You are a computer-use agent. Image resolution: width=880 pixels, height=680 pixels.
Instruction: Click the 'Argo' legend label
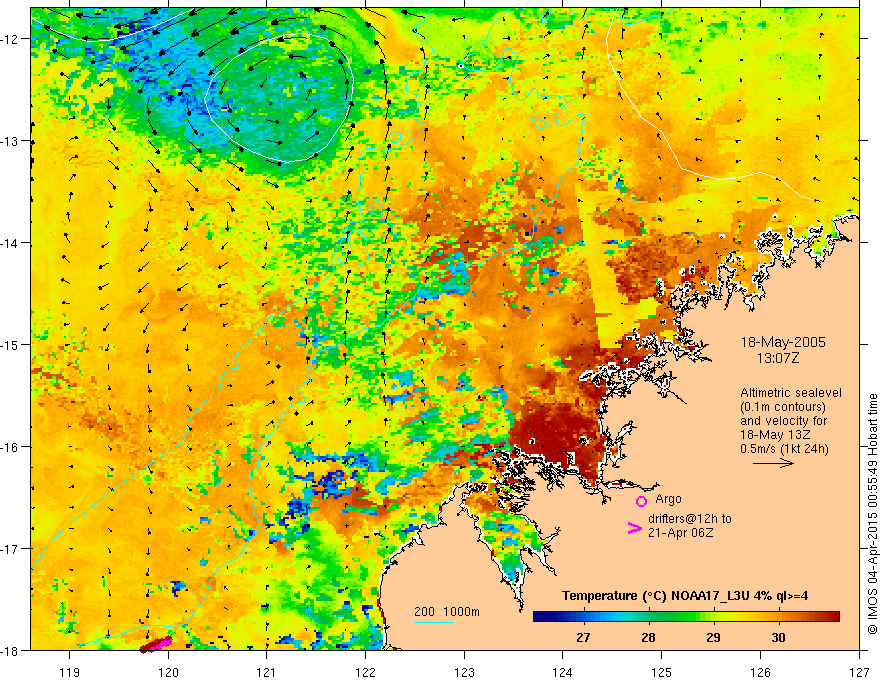(x=668, y=499)
